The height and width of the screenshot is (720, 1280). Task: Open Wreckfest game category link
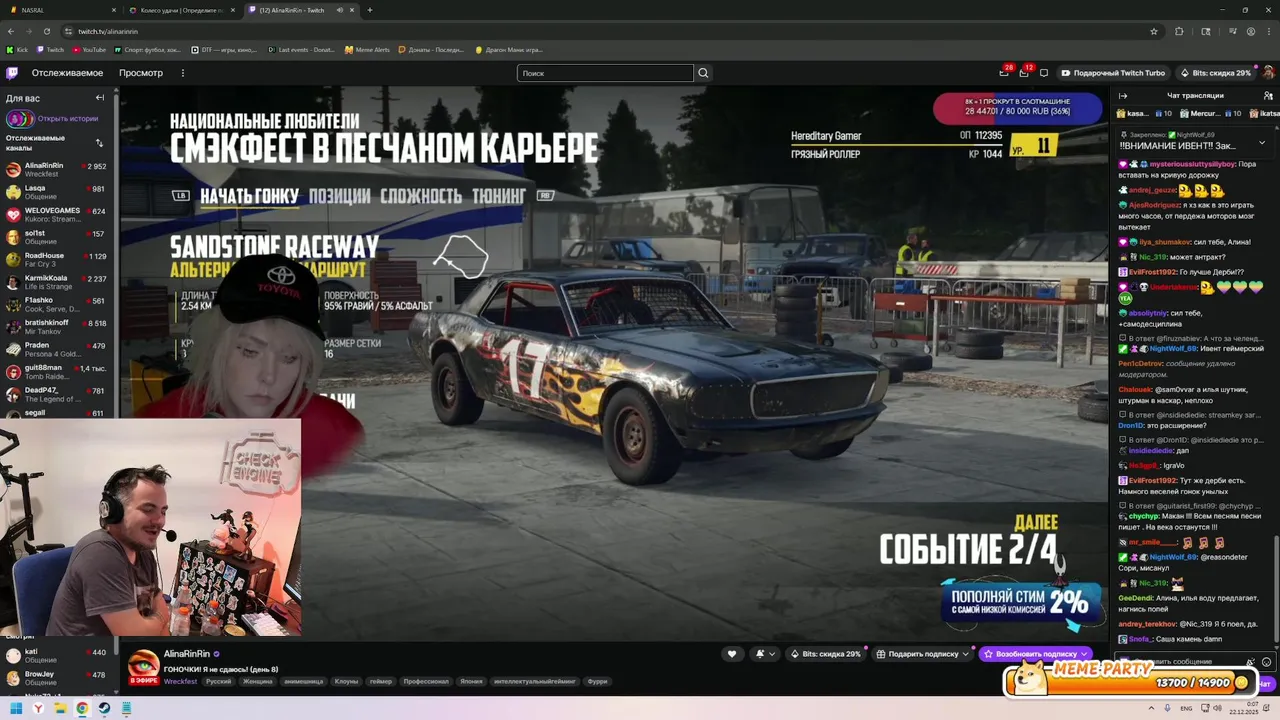180,681
